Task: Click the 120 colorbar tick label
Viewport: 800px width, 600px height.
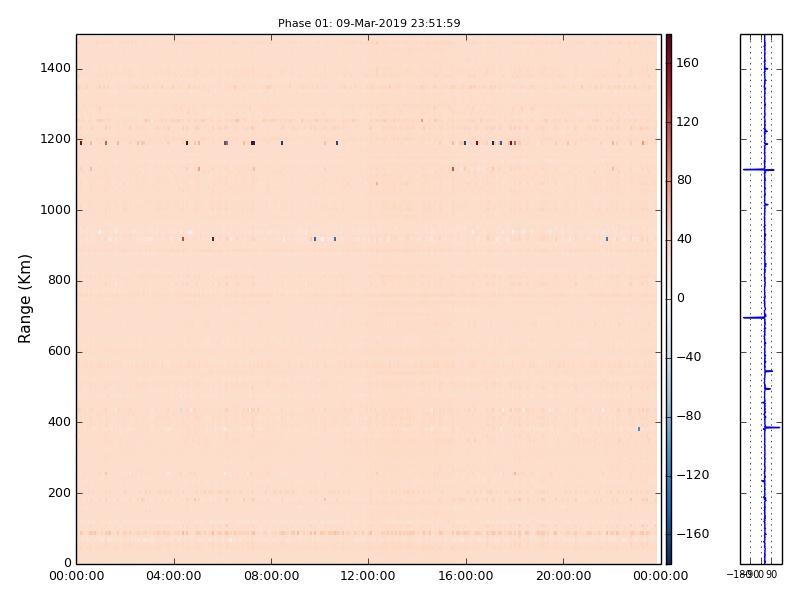Action: pyautogui.click(x=687, y=121)
